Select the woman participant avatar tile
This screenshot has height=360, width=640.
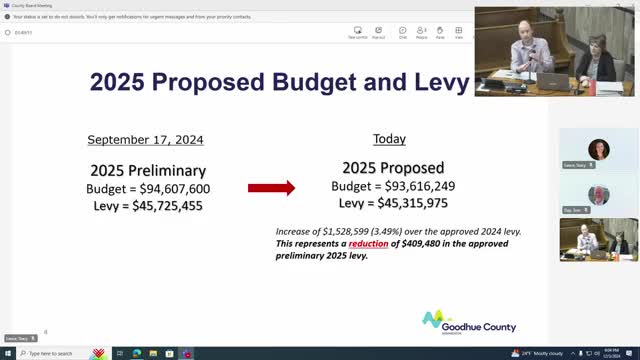click(x=599, y=149)
